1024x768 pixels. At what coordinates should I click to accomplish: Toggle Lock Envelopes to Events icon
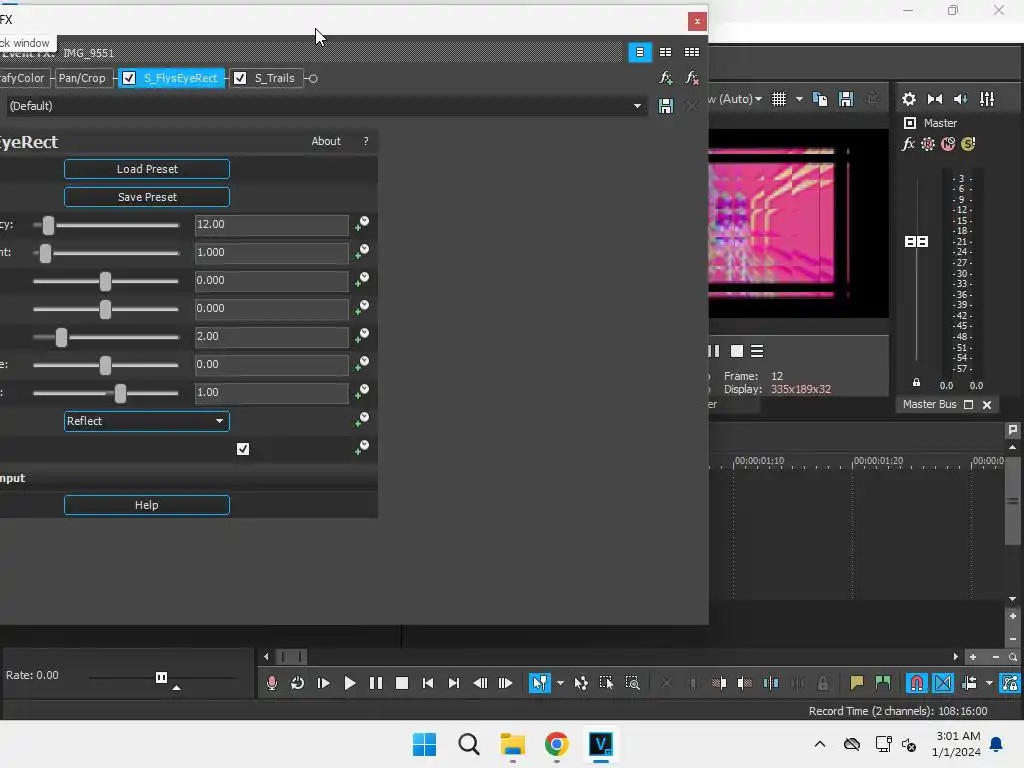1009,683
